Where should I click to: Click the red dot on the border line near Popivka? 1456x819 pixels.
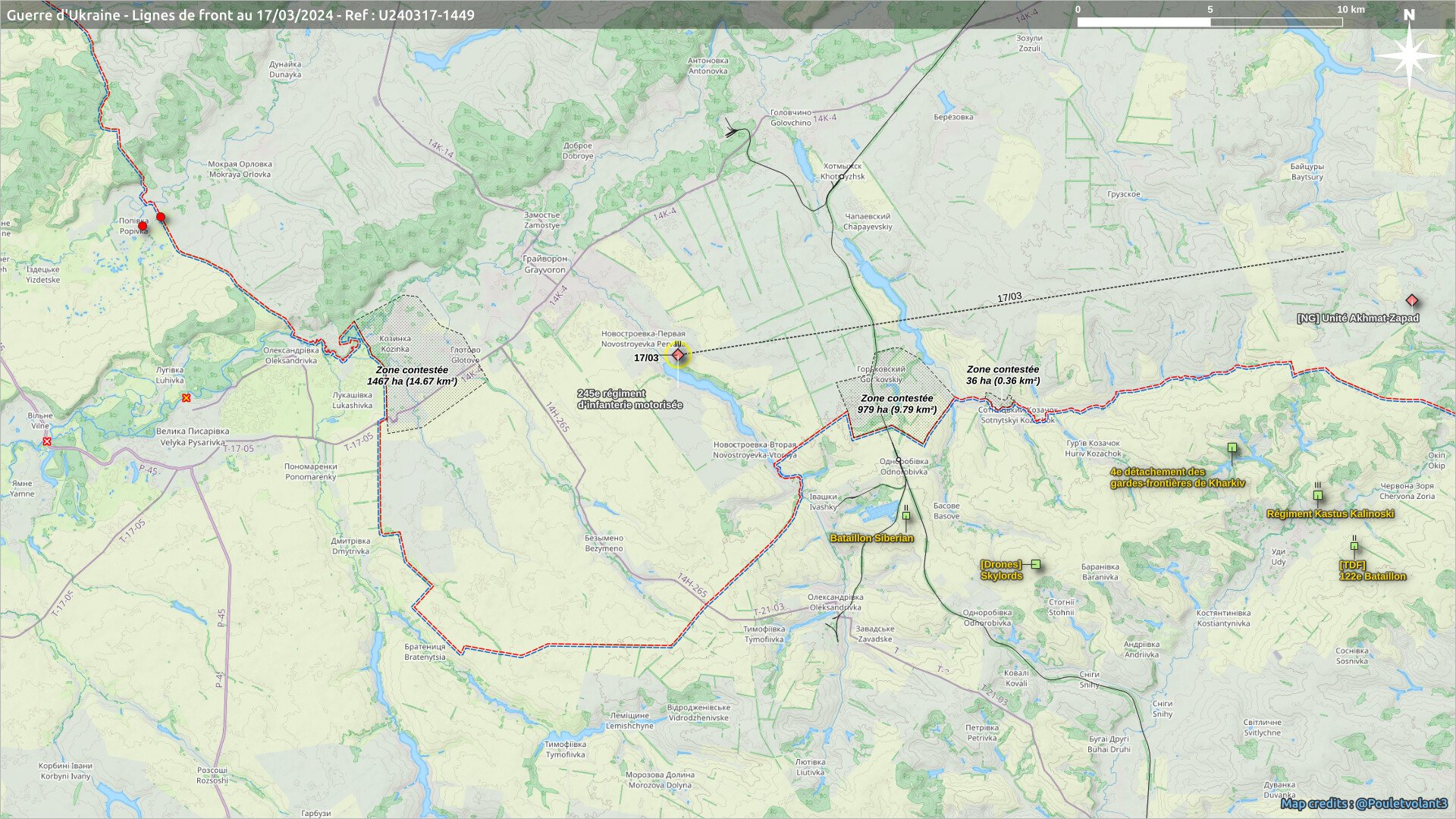(x=161, y=217)
